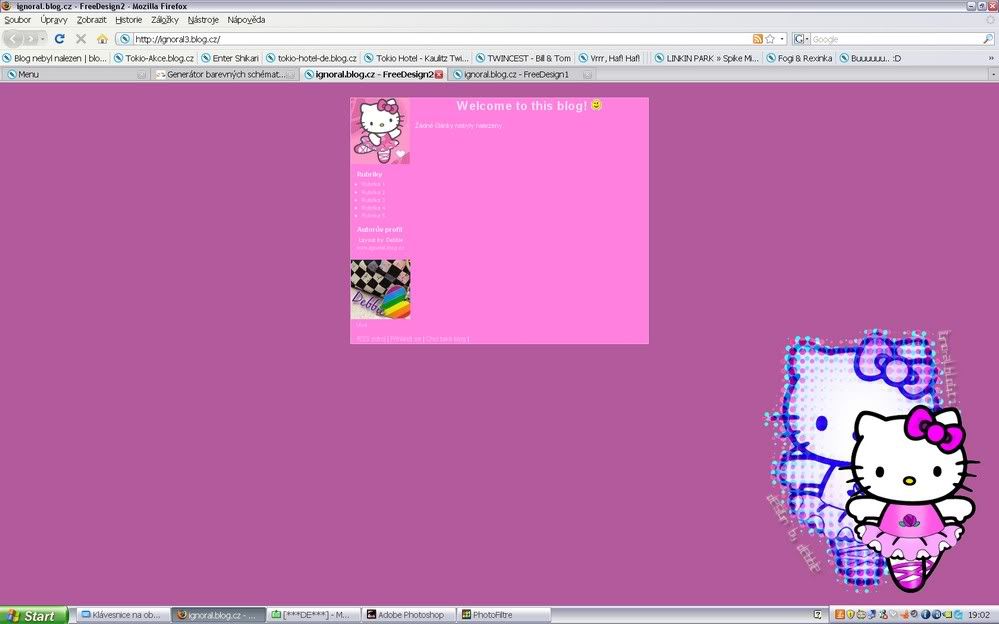Bookmark this page with the star icon
Image resolution: width=999 pixels, height=624 pixels.
(770, 39)
